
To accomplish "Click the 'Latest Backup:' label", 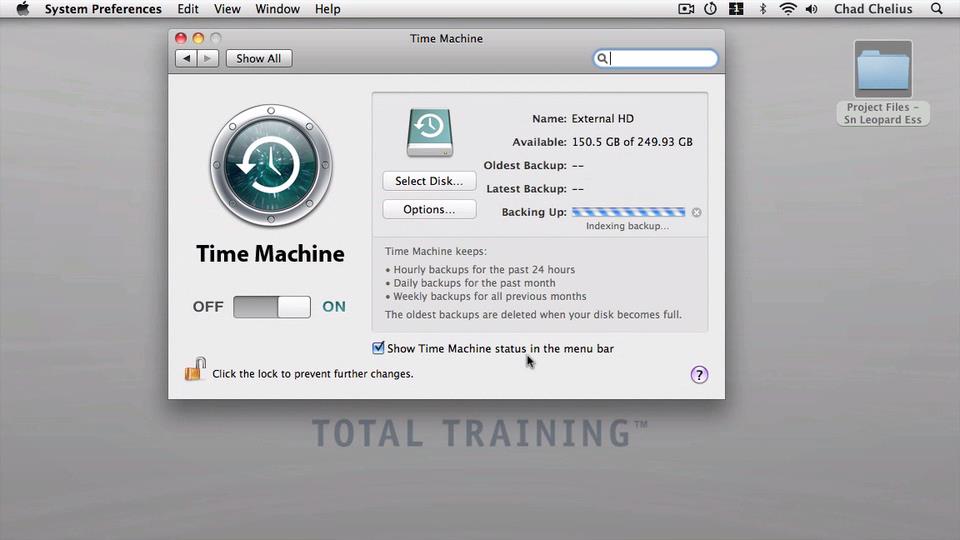I will [x=527, y=189].
